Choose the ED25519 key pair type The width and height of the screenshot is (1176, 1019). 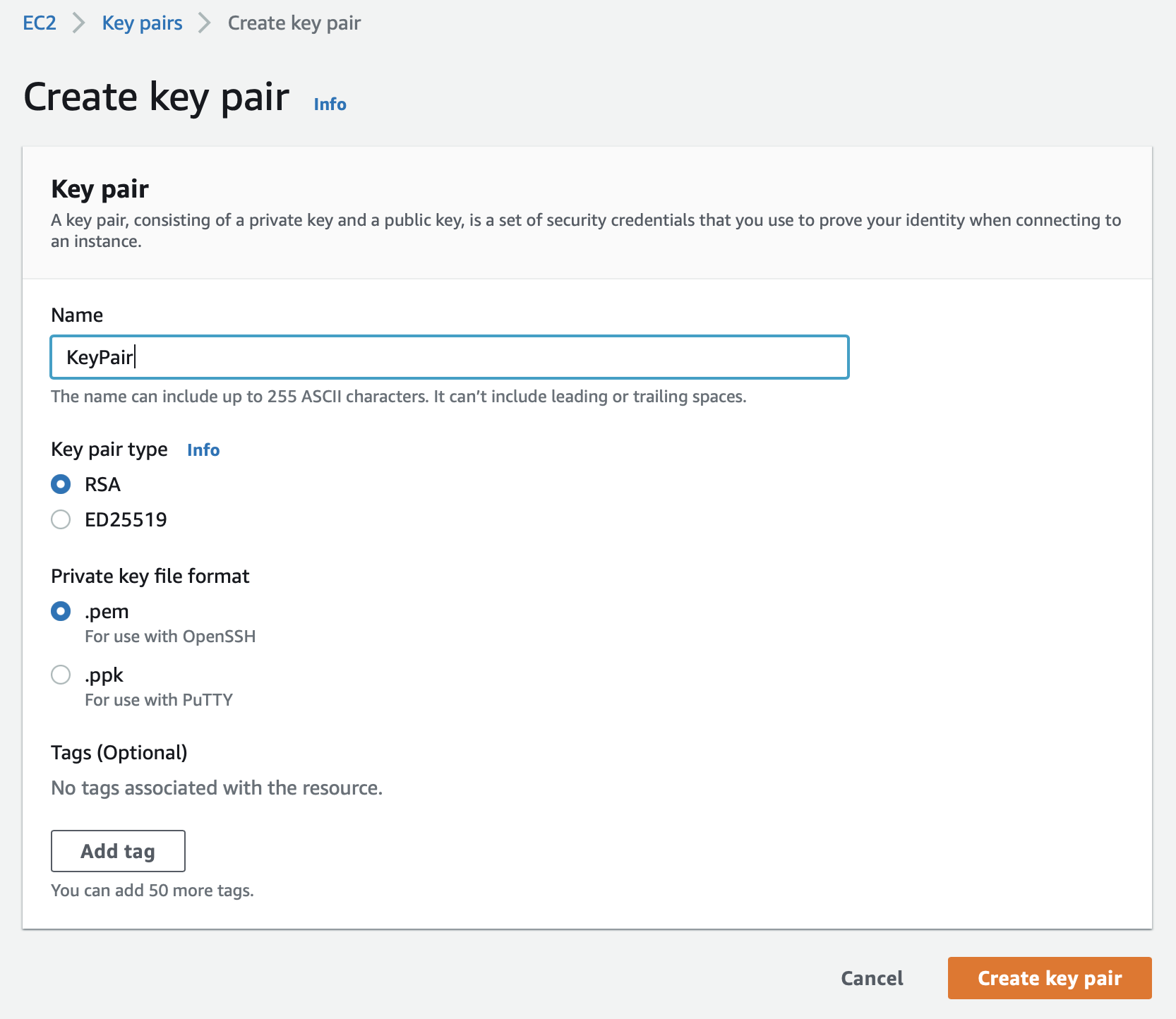(61, 519)
